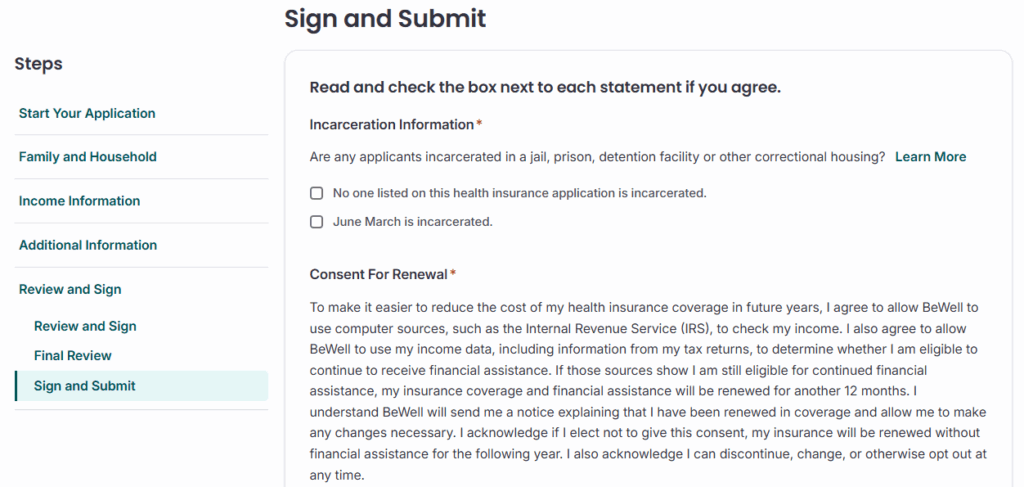
Task: Click the Learn More link about incarceration
Action: point(930,157)
